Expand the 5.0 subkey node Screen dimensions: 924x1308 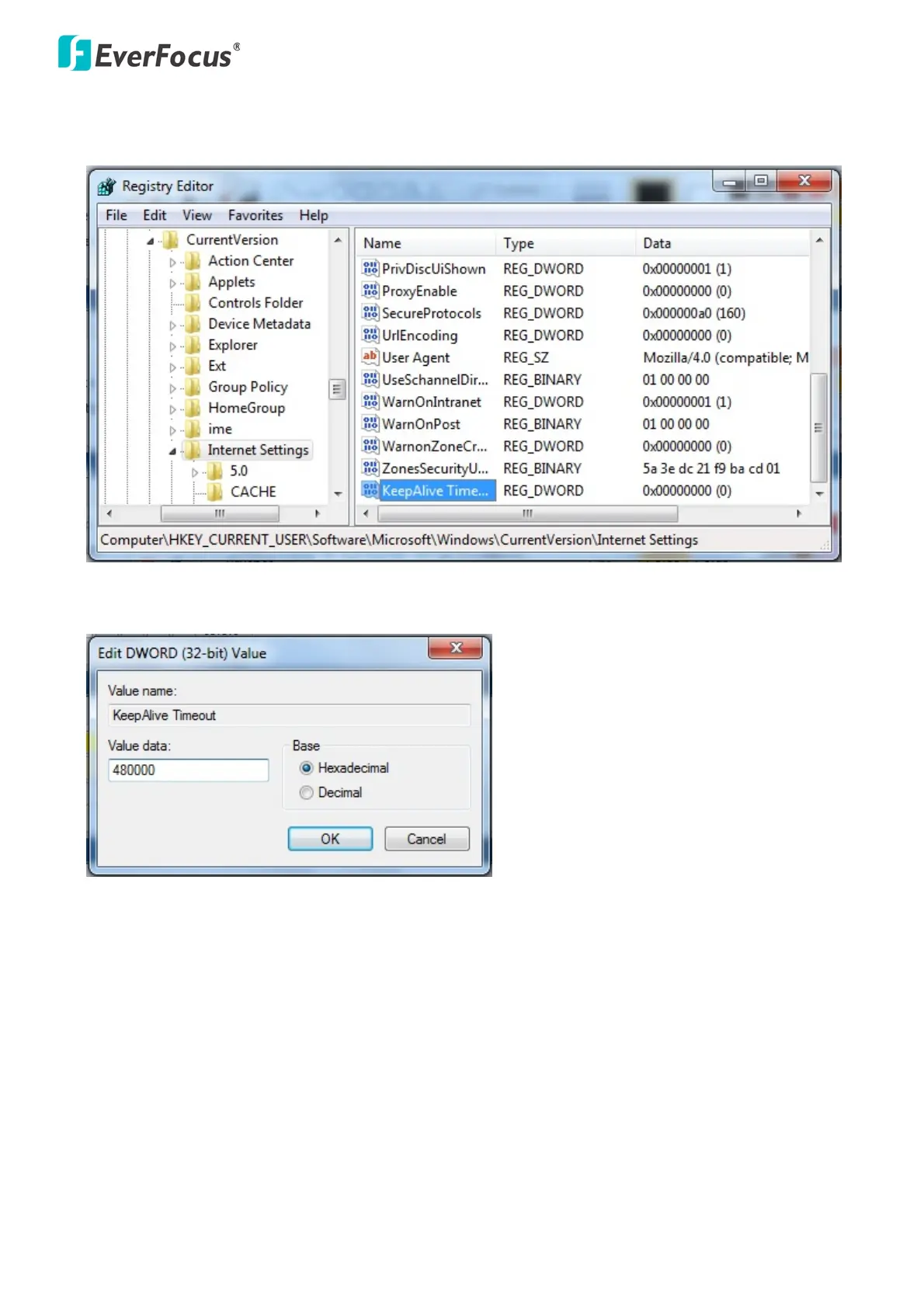[x=195, y=472]
